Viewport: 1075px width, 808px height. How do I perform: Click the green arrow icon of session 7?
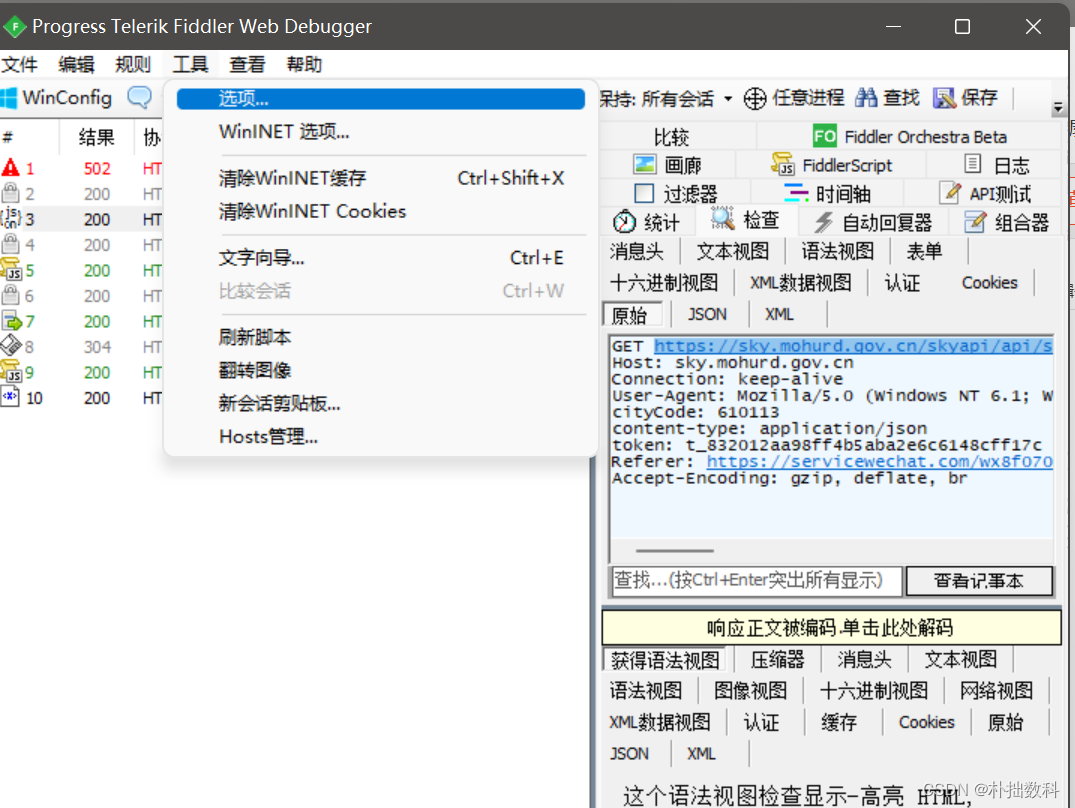point(12,321)
